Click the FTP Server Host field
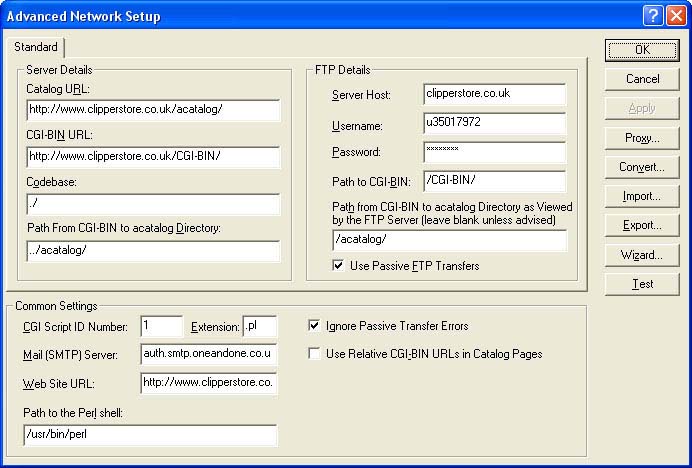This screenshot has height=468, width=692. click(494, 94)
